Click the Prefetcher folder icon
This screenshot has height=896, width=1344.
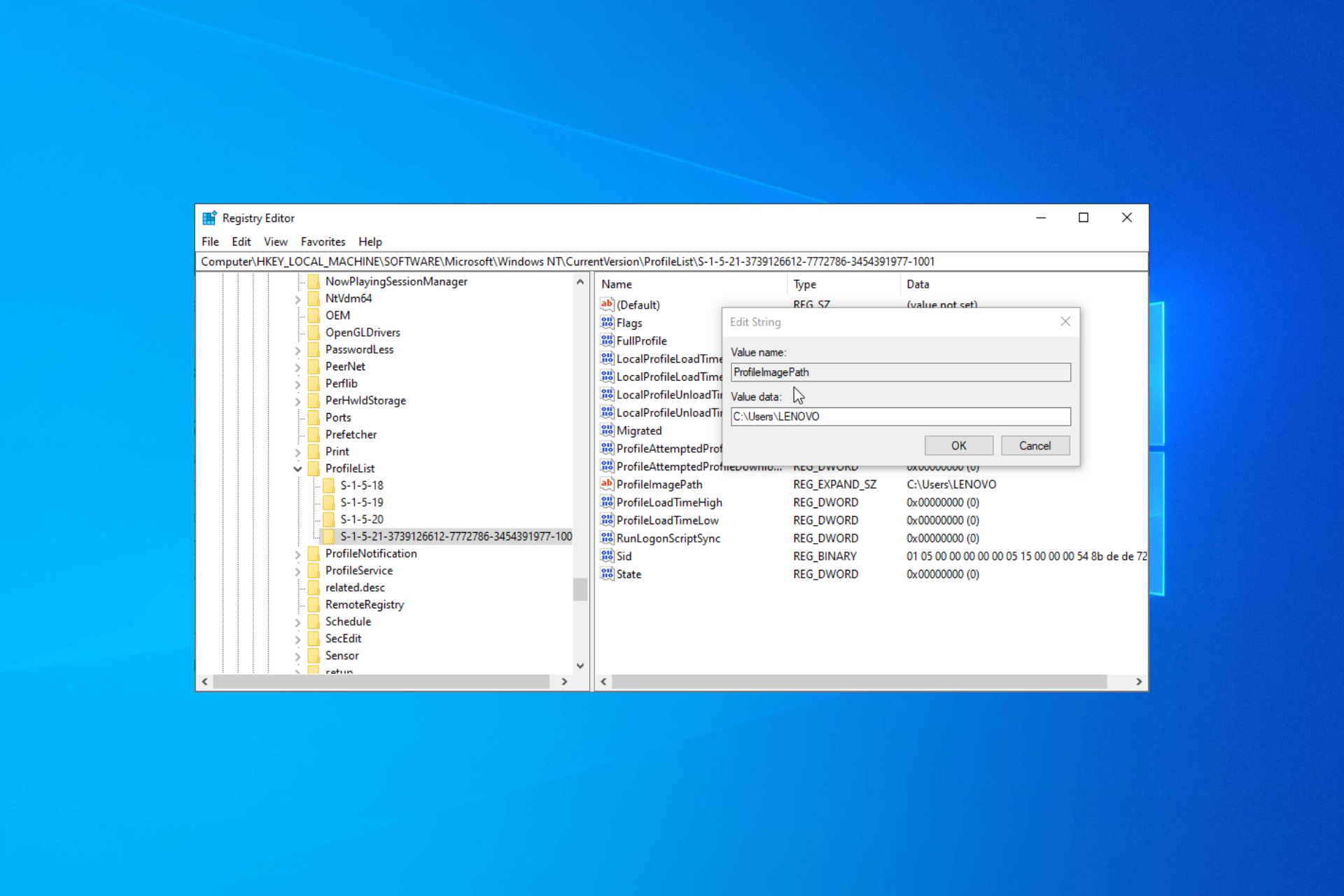(314, 435)
